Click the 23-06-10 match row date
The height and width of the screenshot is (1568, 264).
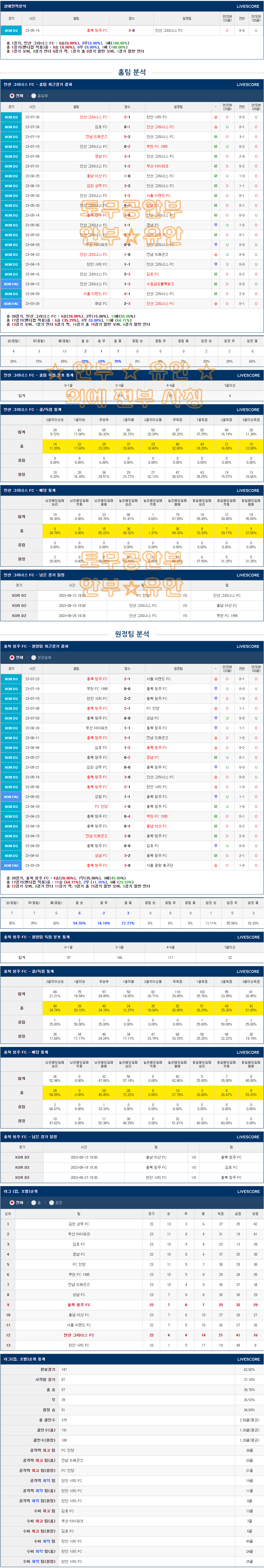[32, 186]
